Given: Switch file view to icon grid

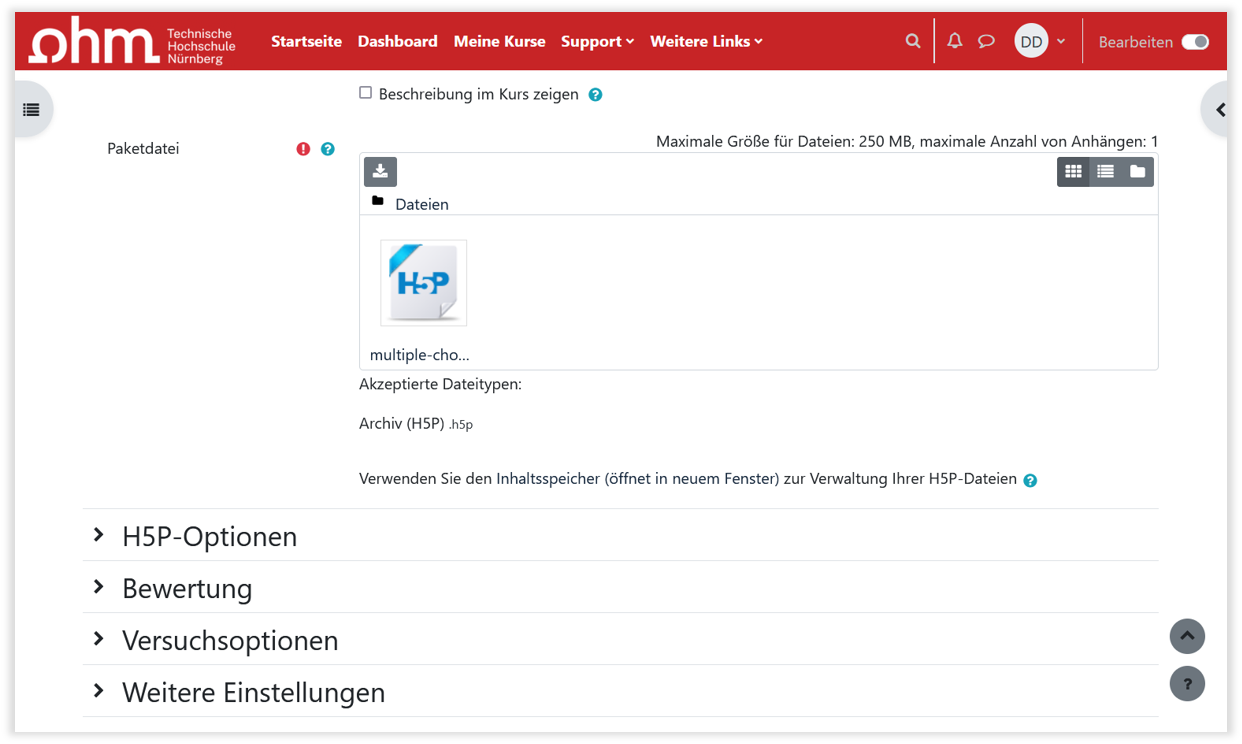Looking at the screenshot, I should coord(1073,172).
